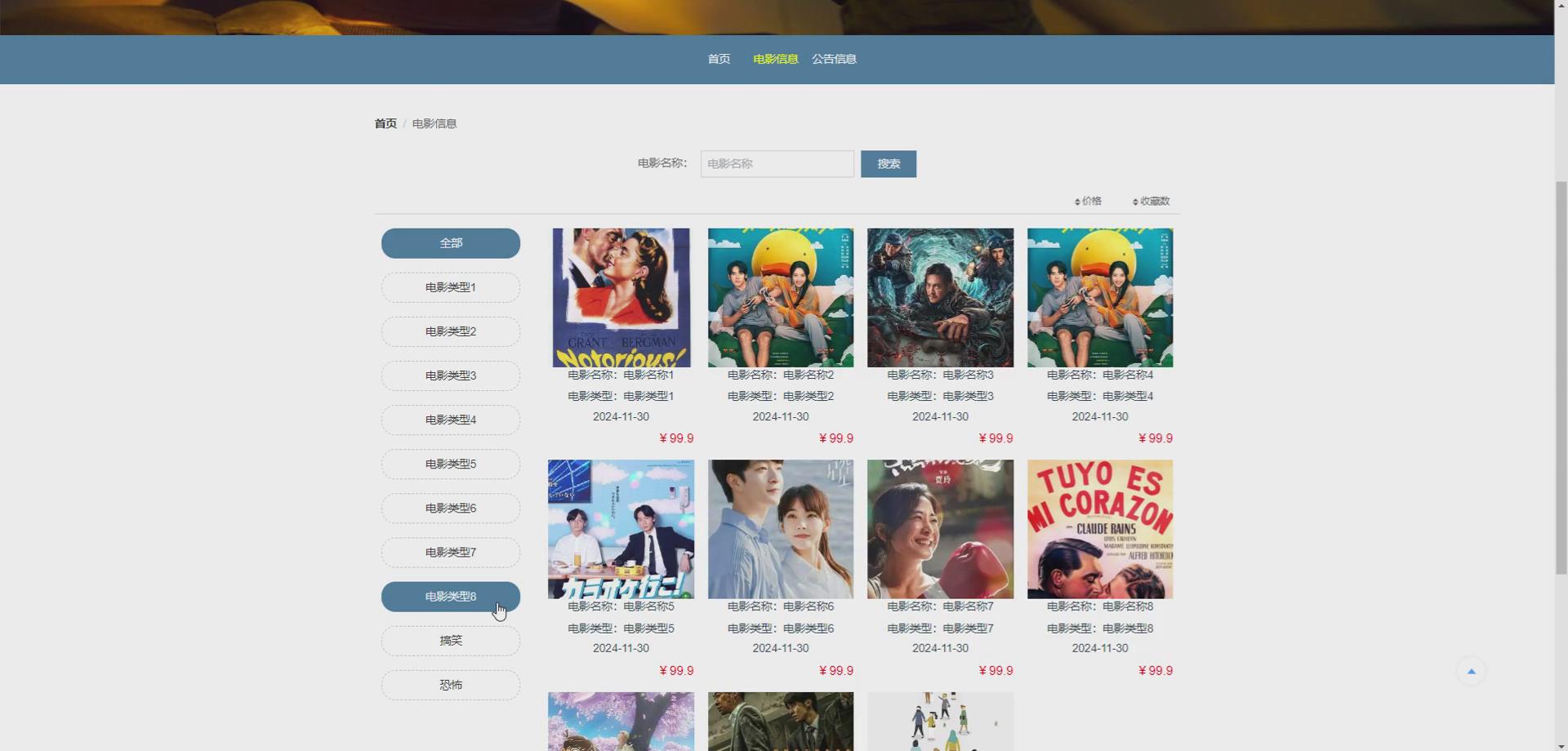
Task: Select the 电影类型1 category filter
Action: tap(450, 287)
